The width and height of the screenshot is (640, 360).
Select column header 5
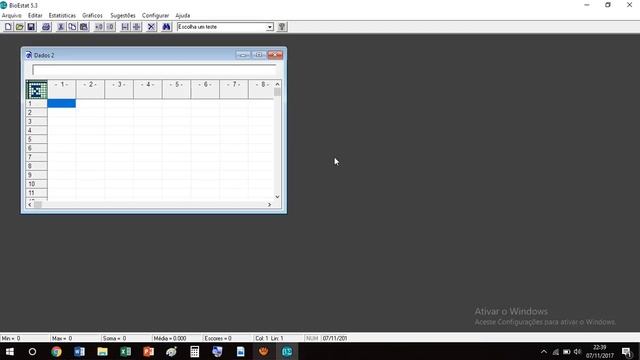(x=176, y=89)
